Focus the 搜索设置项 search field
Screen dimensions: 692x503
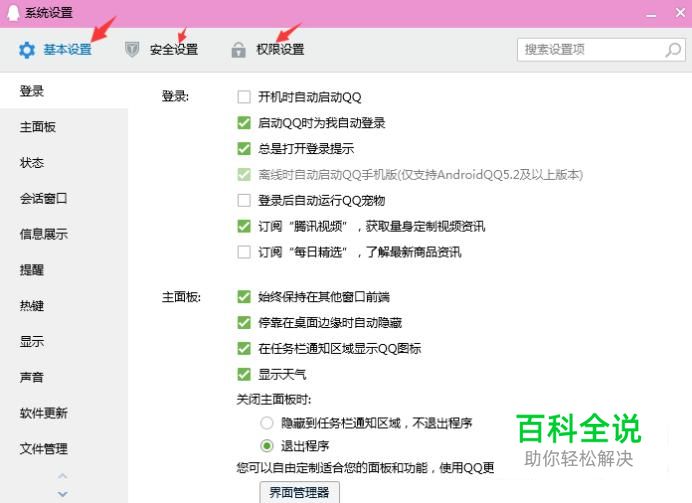coord(601,50)
